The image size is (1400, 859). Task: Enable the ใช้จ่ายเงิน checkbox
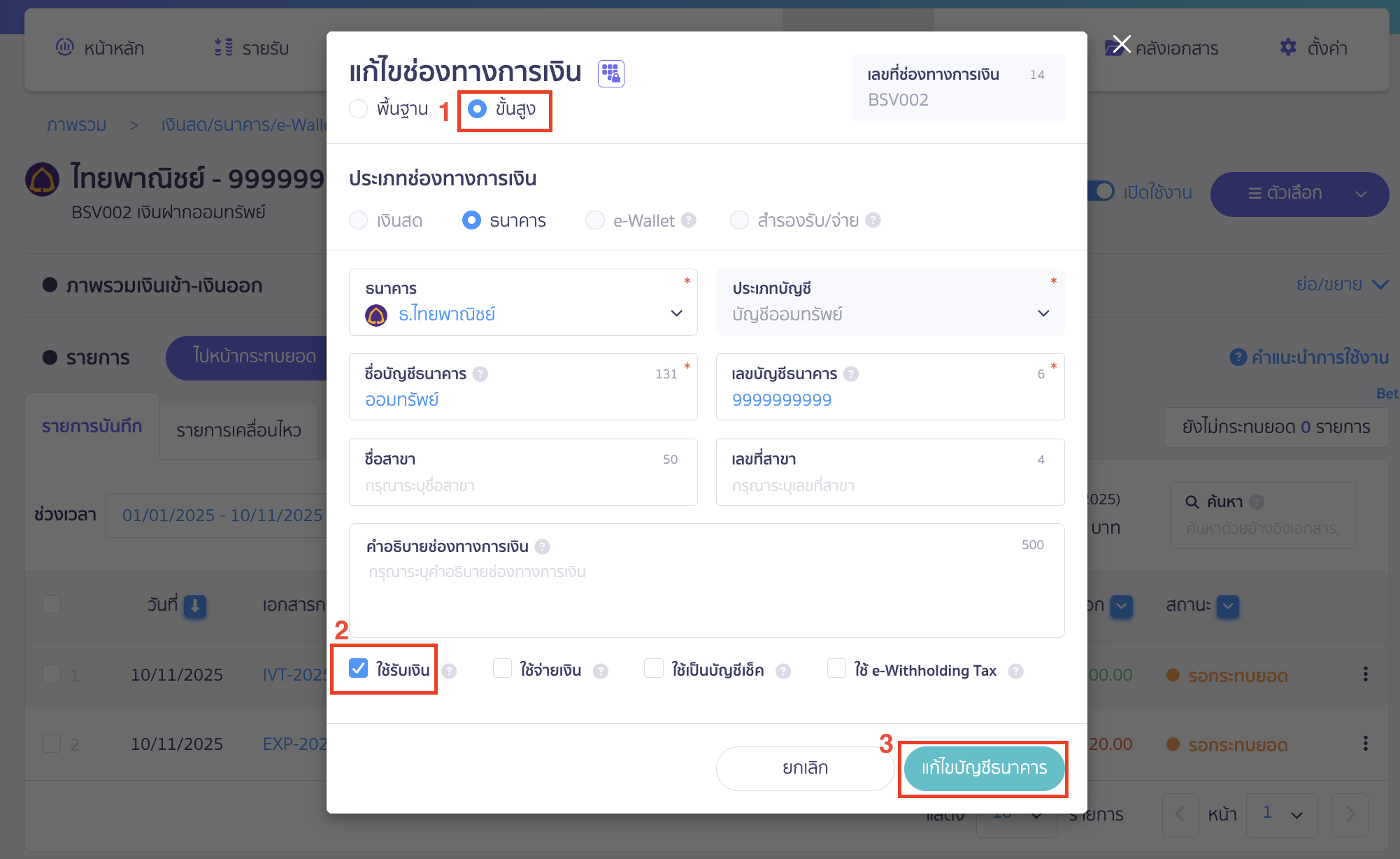coord(502,669)
